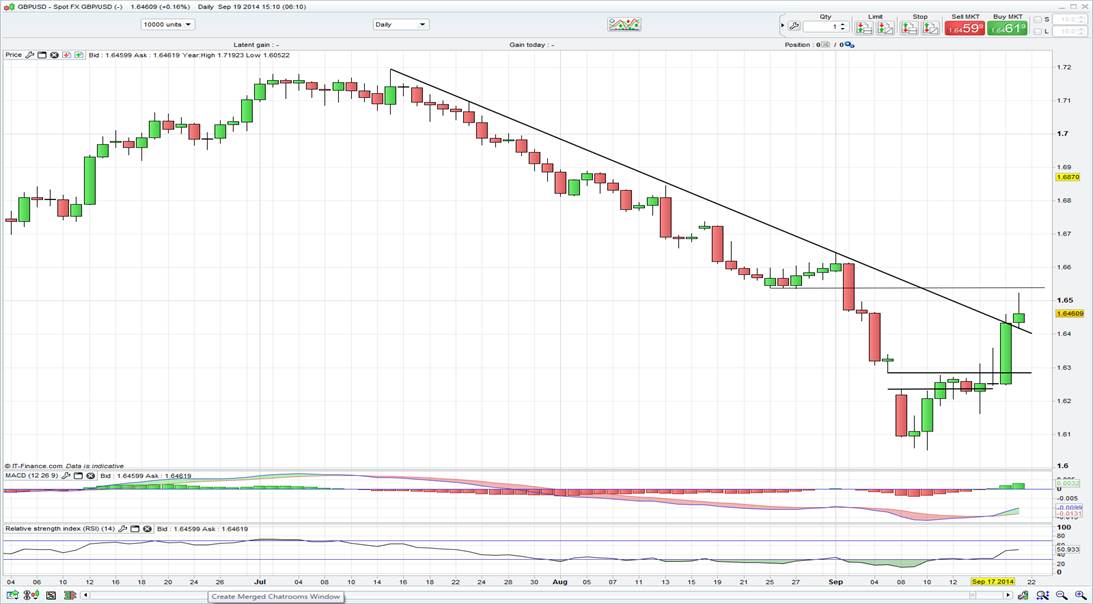Click the scroll-left arrow of chart scrollbar
The image size is (1093, 604).
[x=86, y=595]
